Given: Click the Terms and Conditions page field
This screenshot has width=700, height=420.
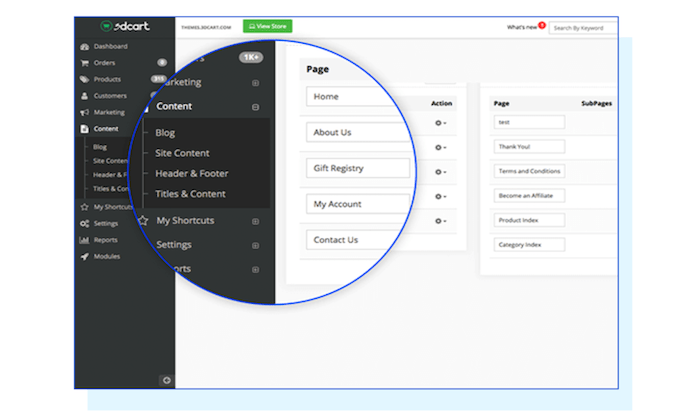Looking at the screenshot, I should tap(529, 171).
